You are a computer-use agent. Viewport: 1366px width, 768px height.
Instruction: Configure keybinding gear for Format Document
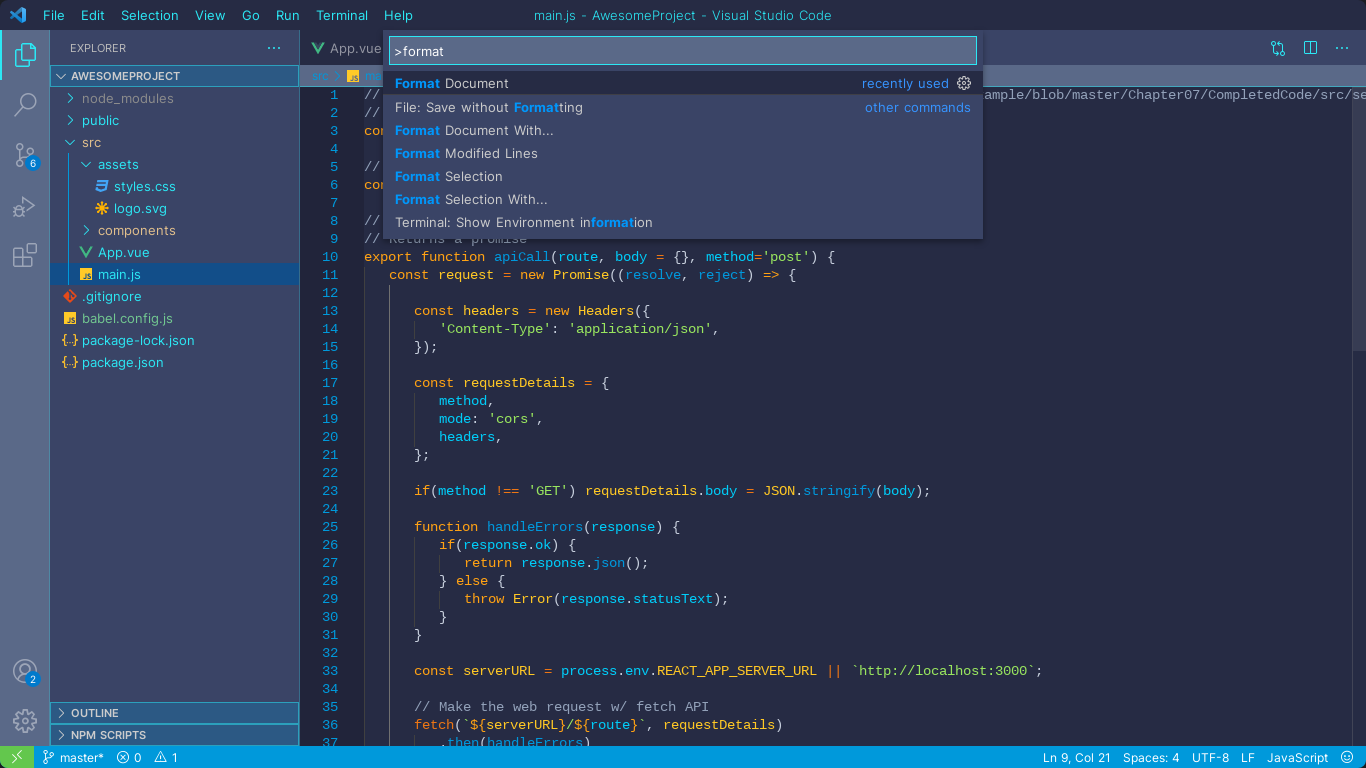coord(964,84)
